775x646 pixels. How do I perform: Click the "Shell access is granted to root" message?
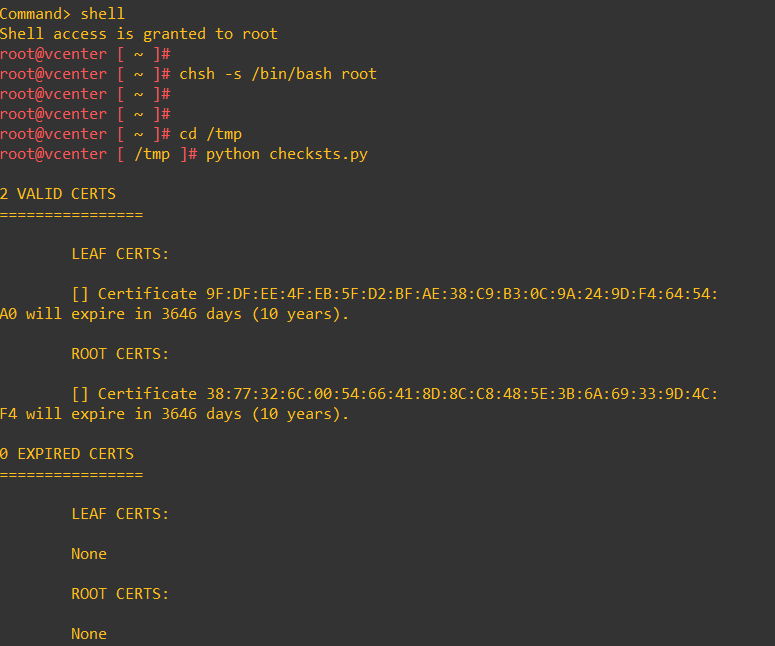[138, 34]
